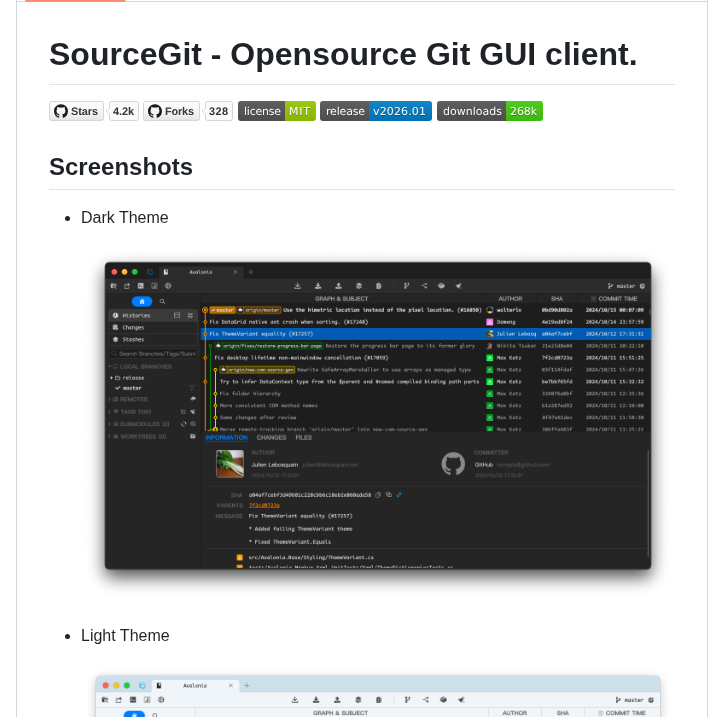Switch to FILES tab in dark theme details
The image size is (724, 717).
(x=303, y=438)
